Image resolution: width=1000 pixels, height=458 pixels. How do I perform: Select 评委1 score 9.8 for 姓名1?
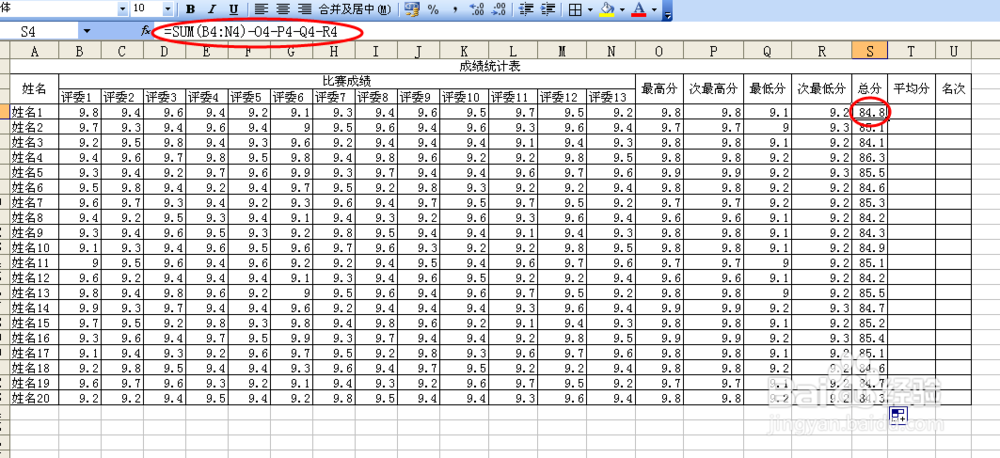[x=80, y=112]
